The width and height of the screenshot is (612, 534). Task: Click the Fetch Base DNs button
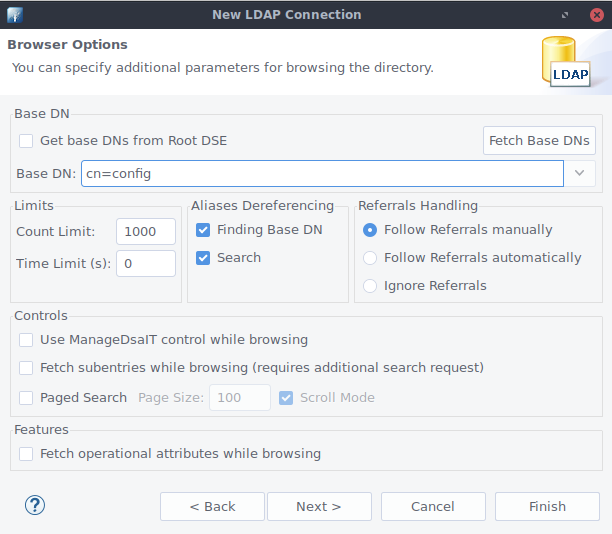(539, 141)
